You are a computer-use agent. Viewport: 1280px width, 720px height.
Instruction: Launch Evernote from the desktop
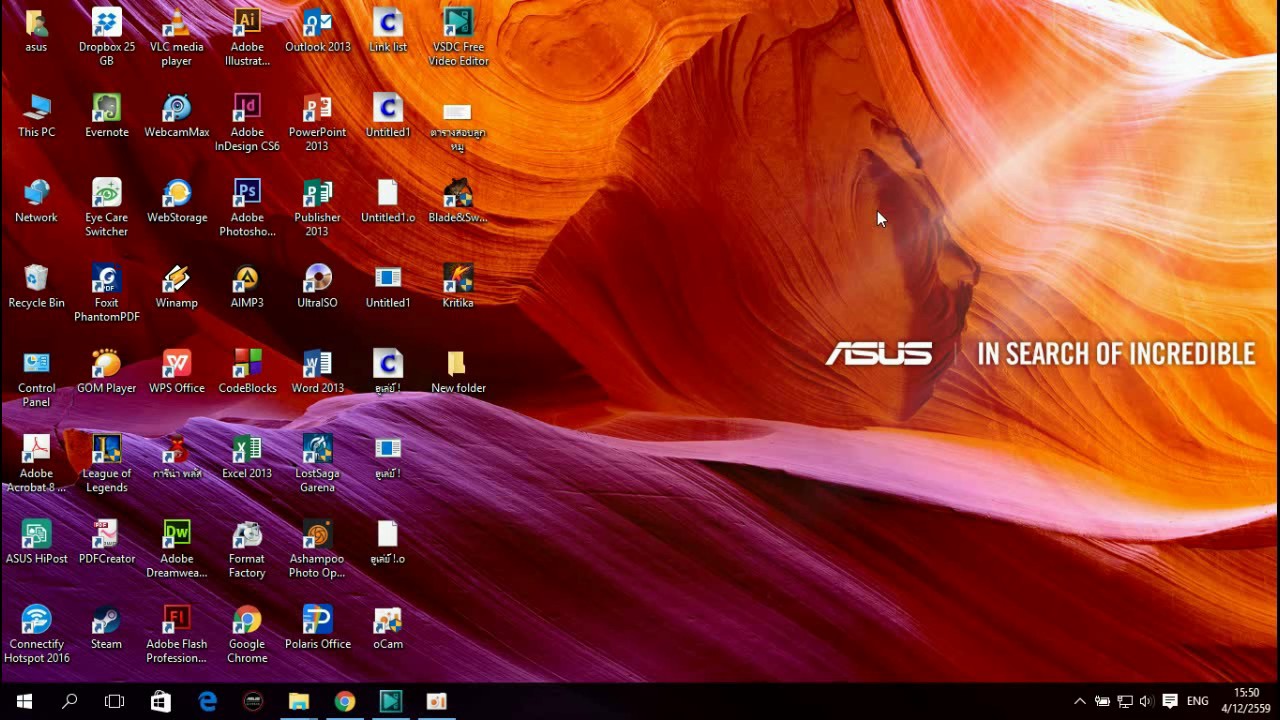107,115
